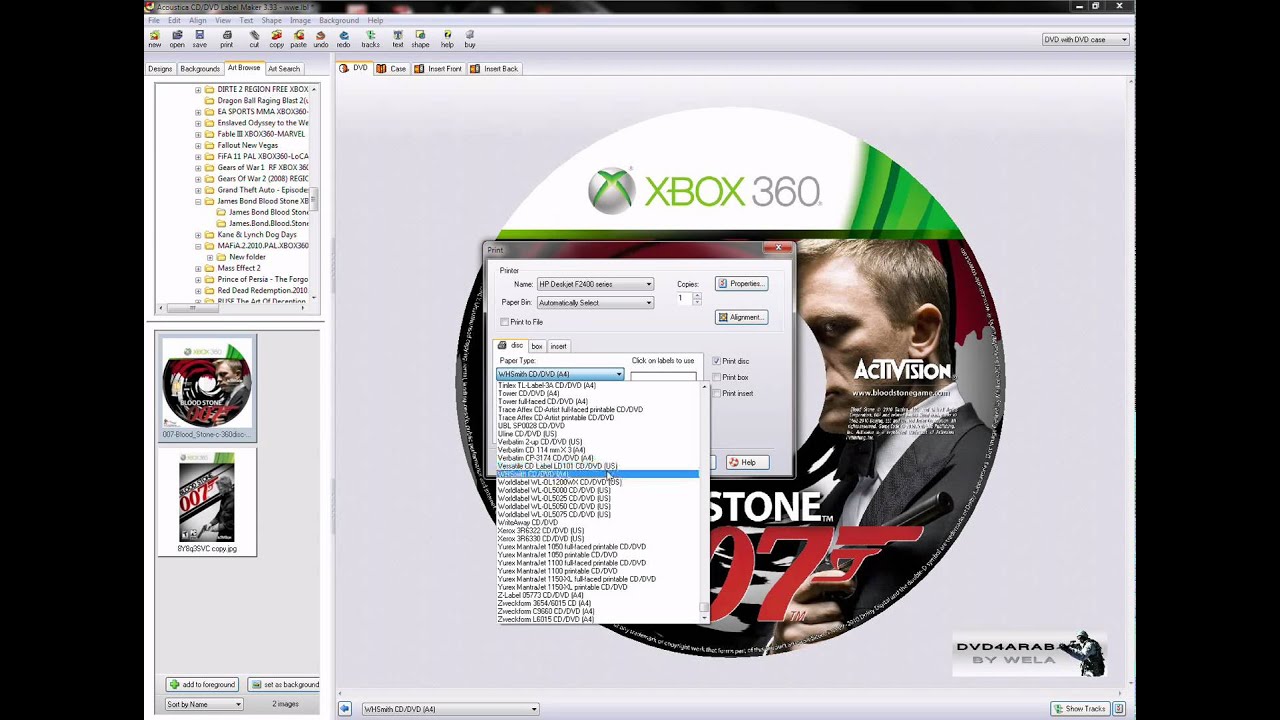
Task: Select the Fallout New Vegas folder
Action: point(247,145)
